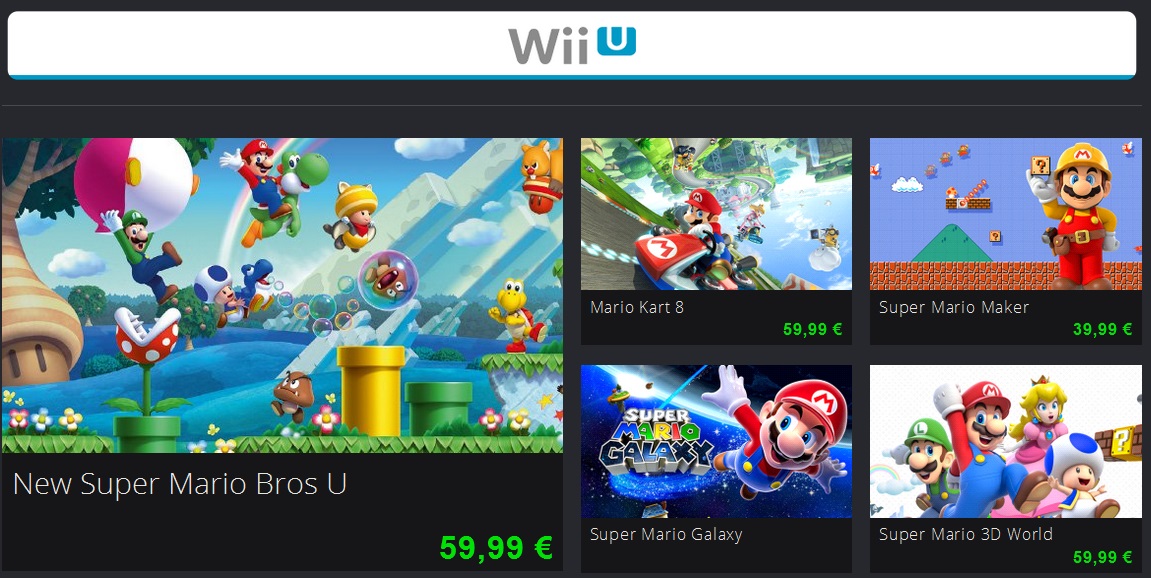
Task: Click the Super Mario Galaxy title text
Action: [x=666, y=535]
